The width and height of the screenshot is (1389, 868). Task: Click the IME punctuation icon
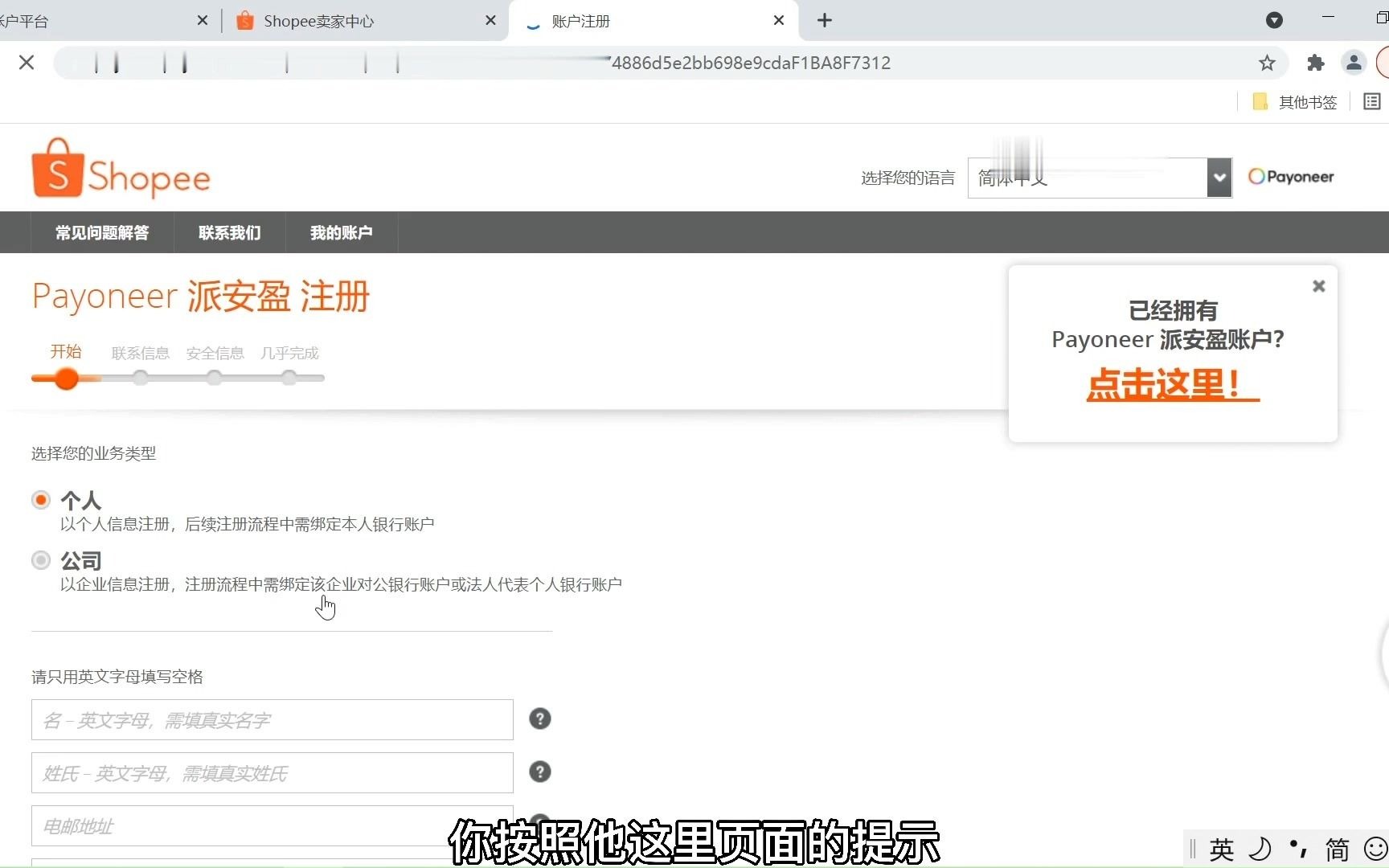(1297, 848)
